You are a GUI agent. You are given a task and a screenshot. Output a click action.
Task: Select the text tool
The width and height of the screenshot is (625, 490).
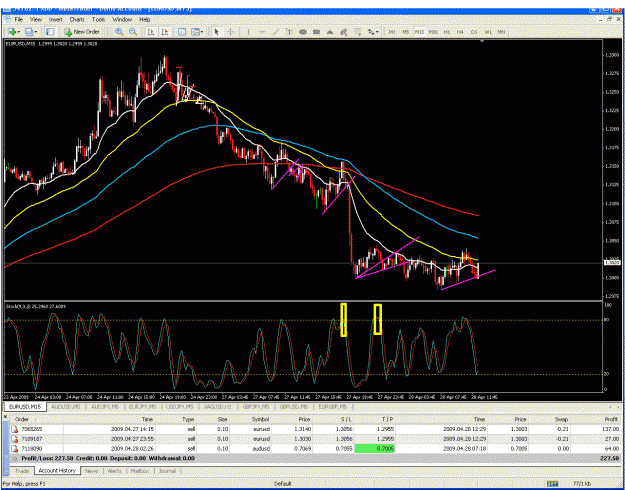289,32
